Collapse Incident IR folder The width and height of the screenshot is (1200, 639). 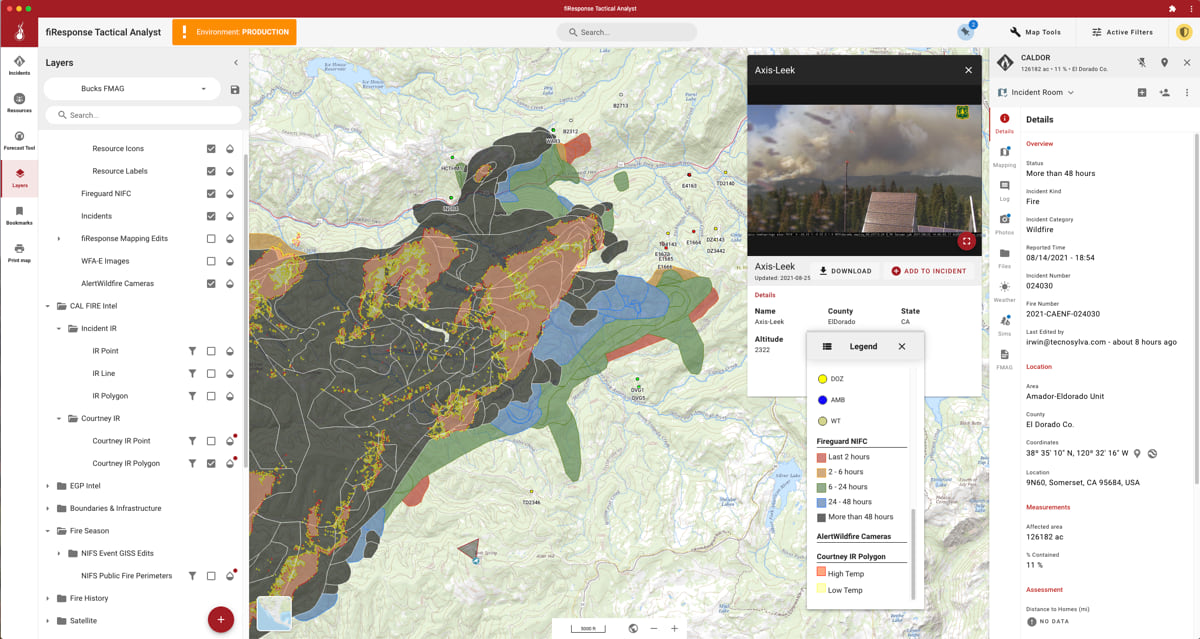[x=59, y=328]
